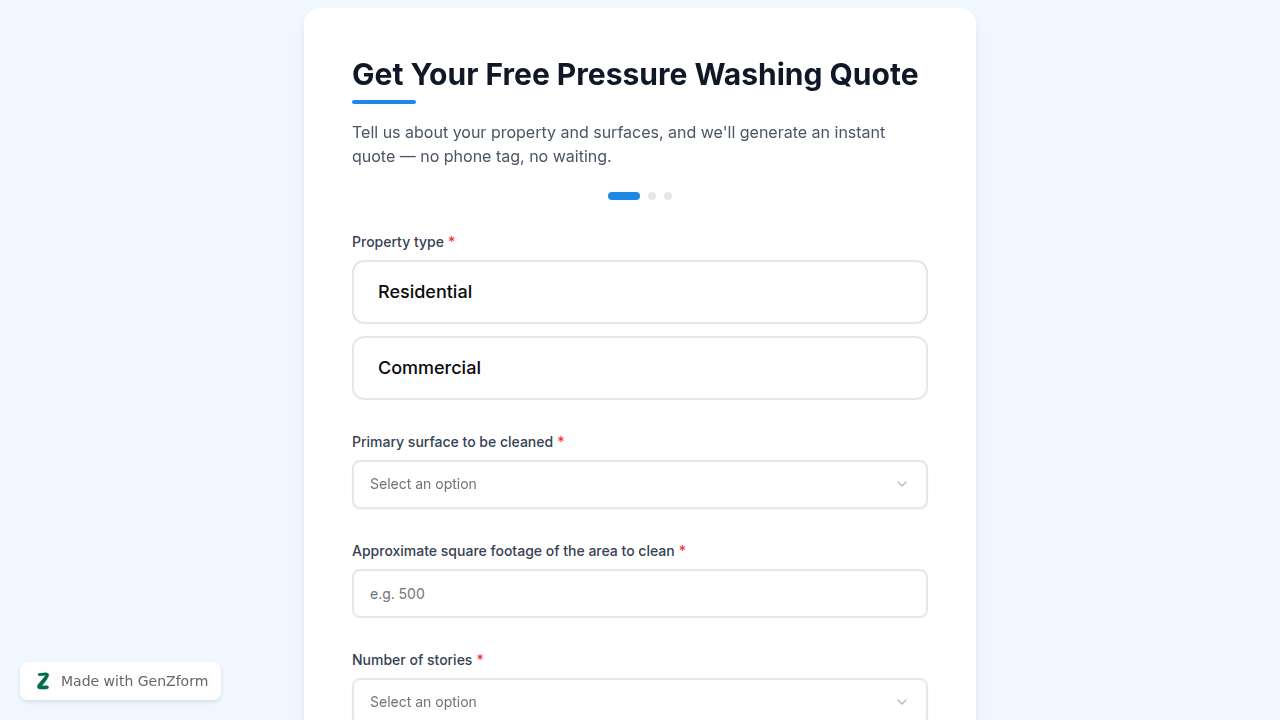Click the red asterisk next to Property type

click(451, 241)
